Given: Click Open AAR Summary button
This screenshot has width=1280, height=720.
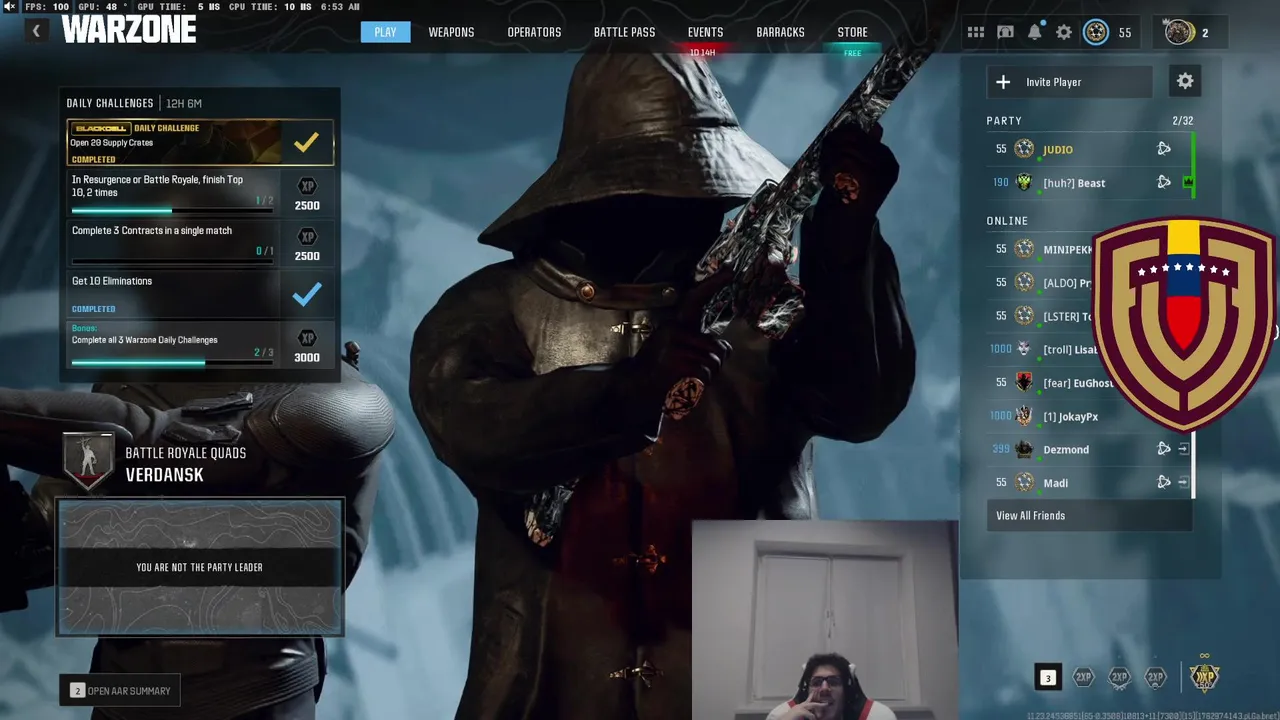Looking at the screenshot, I should pos(120,691).
